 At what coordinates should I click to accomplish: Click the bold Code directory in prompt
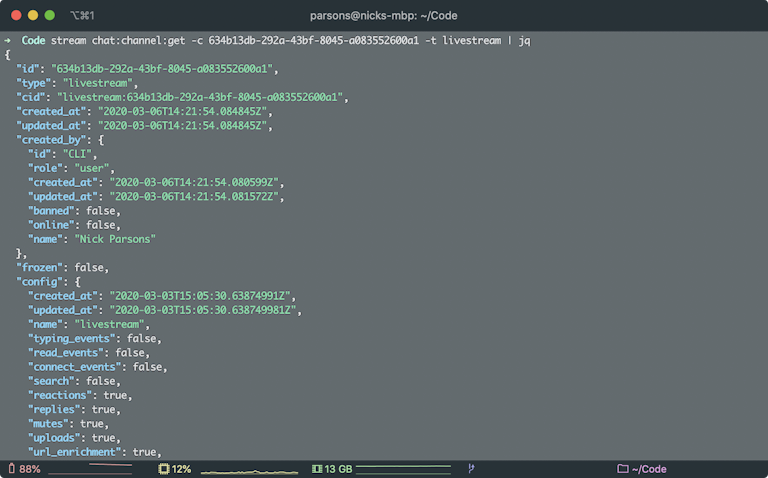tap(33, 41)
